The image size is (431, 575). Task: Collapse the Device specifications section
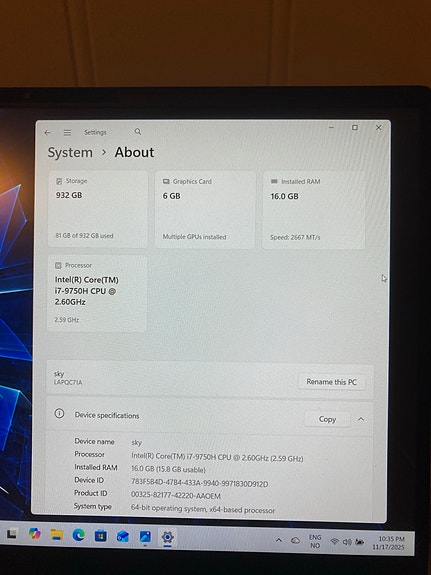pyautogui.click(x=361, y=419)
